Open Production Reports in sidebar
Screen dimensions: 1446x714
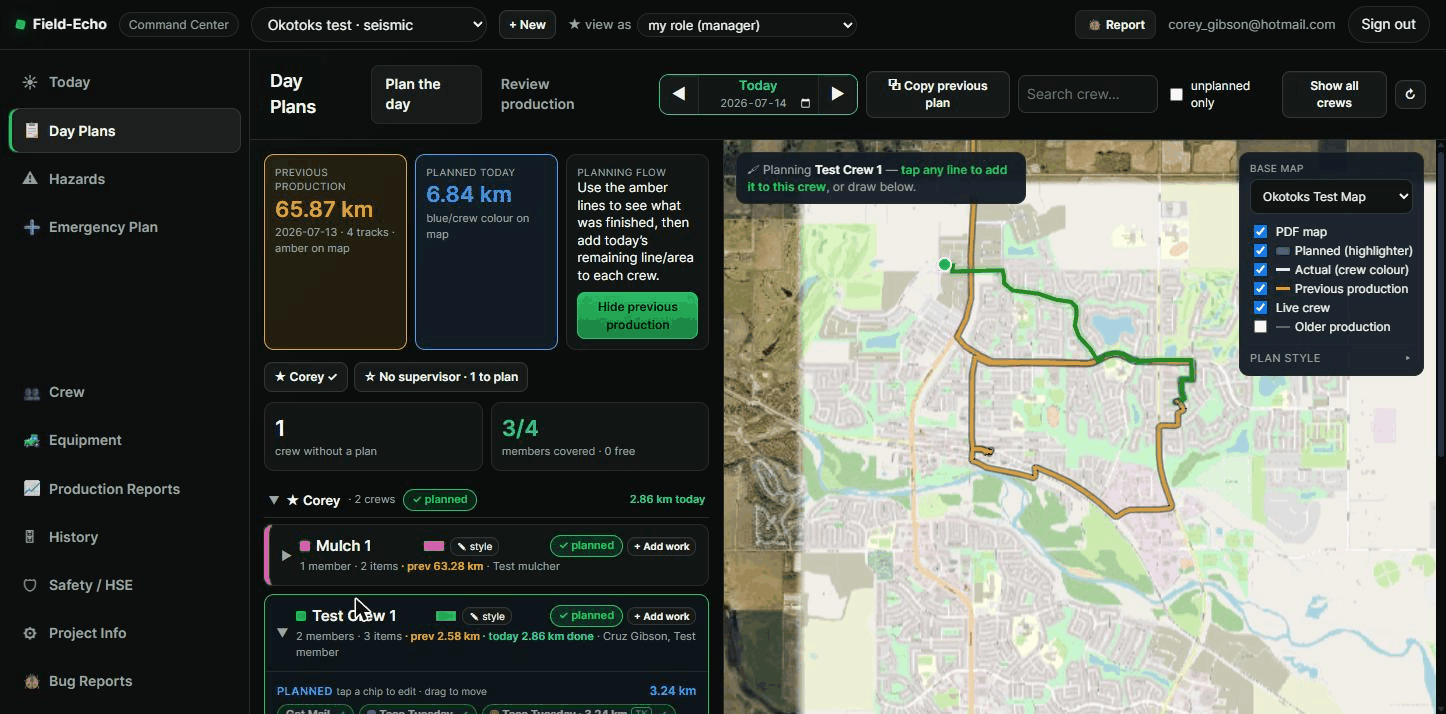point(125,489)
